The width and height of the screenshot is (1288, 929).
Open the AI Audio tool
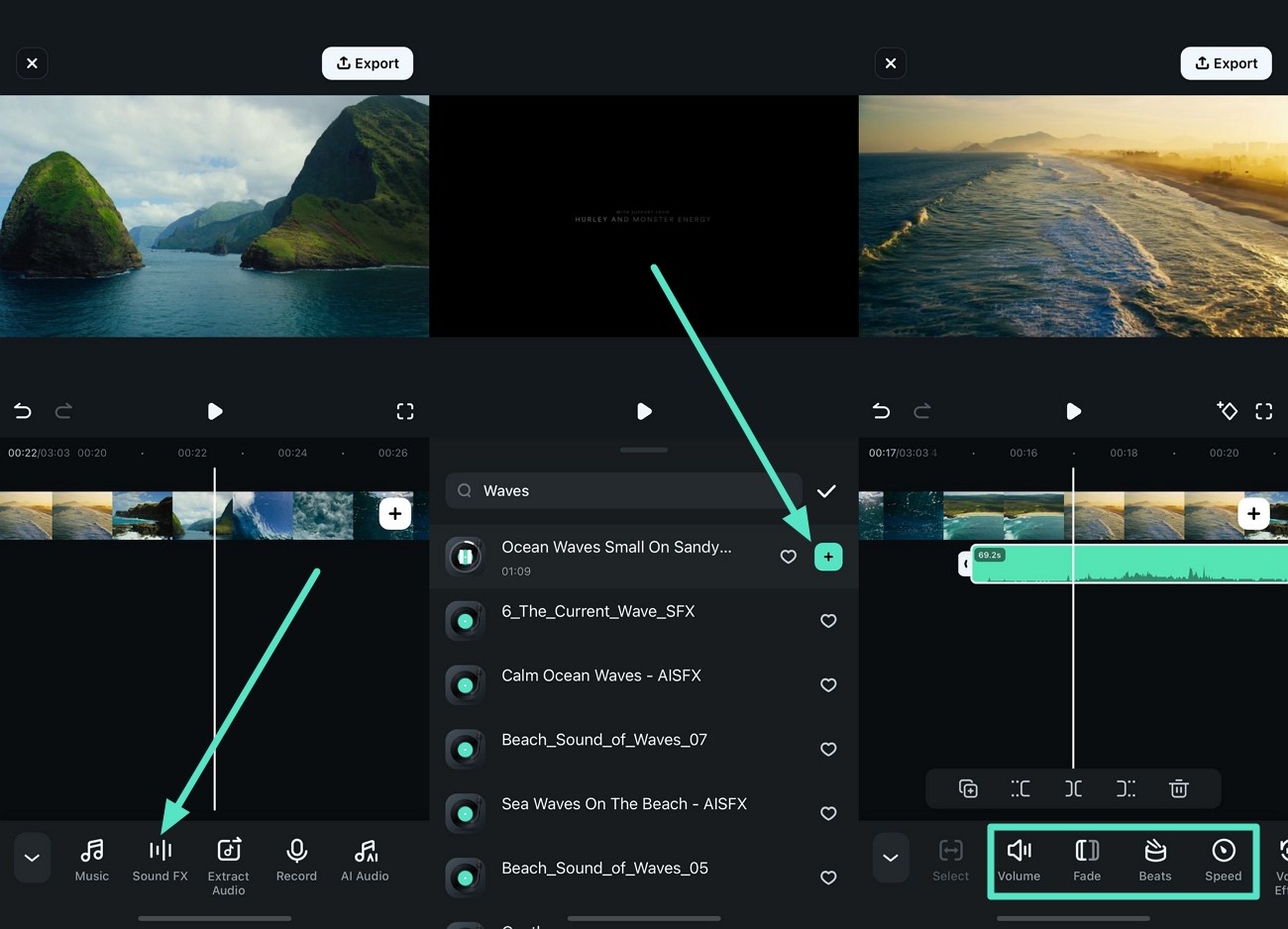365,860
